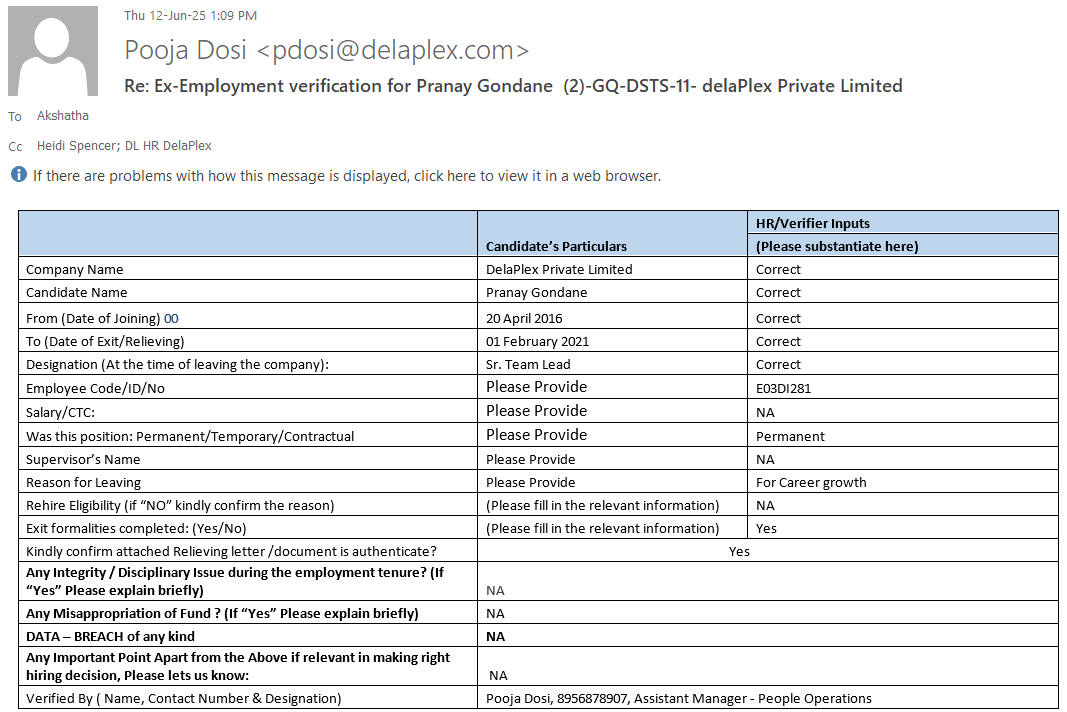Click Pranay Gondane table cell

(536, 293)
